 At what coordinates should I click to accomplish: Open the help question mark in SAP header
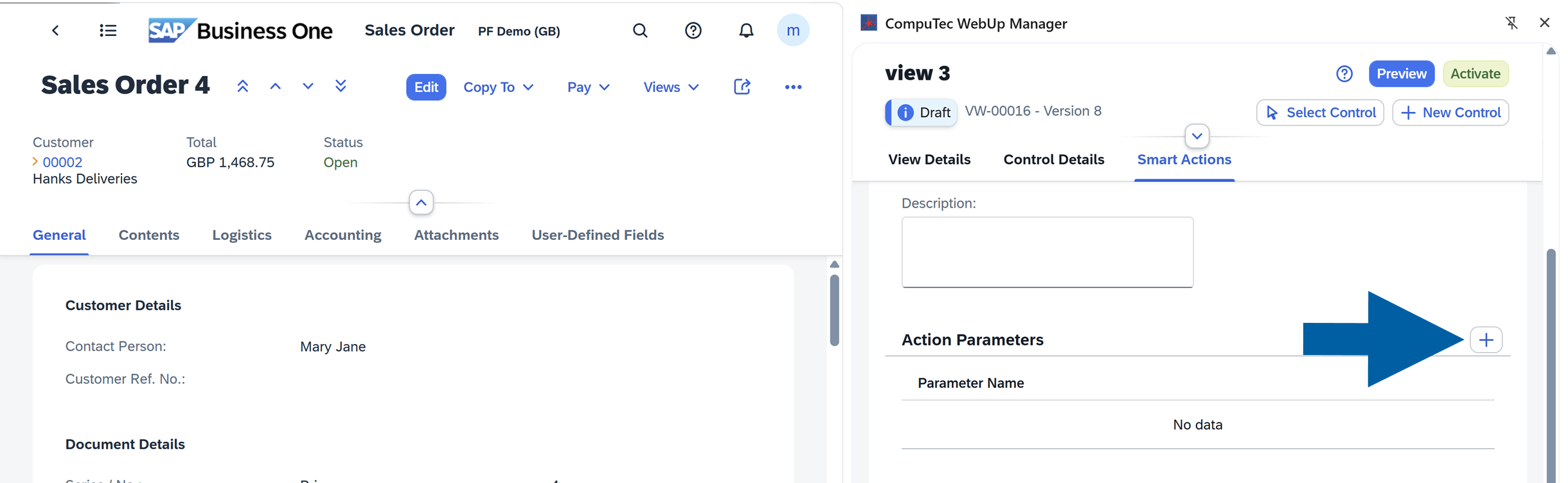click(x=693, y=30)
